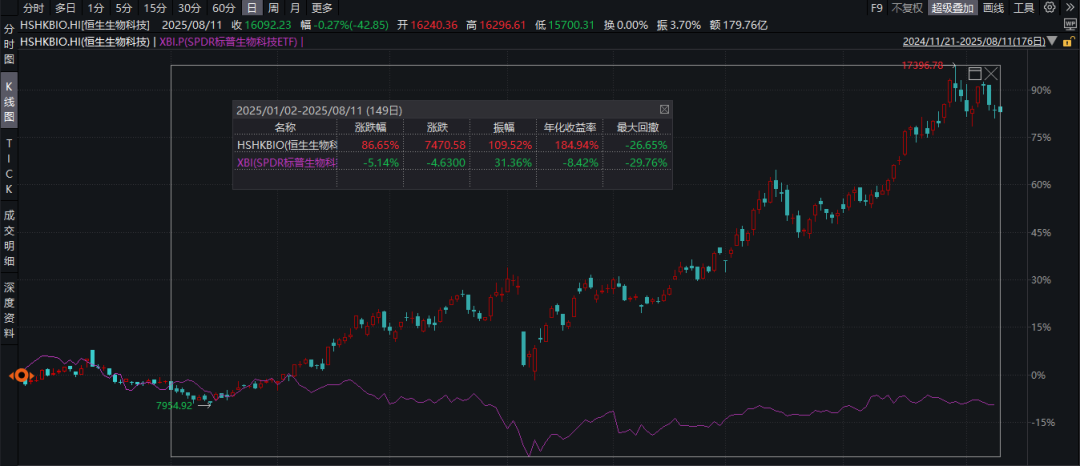1080x466 pixels.
Task: Open the 更多 periods dropdown
Action: [322, 8]
